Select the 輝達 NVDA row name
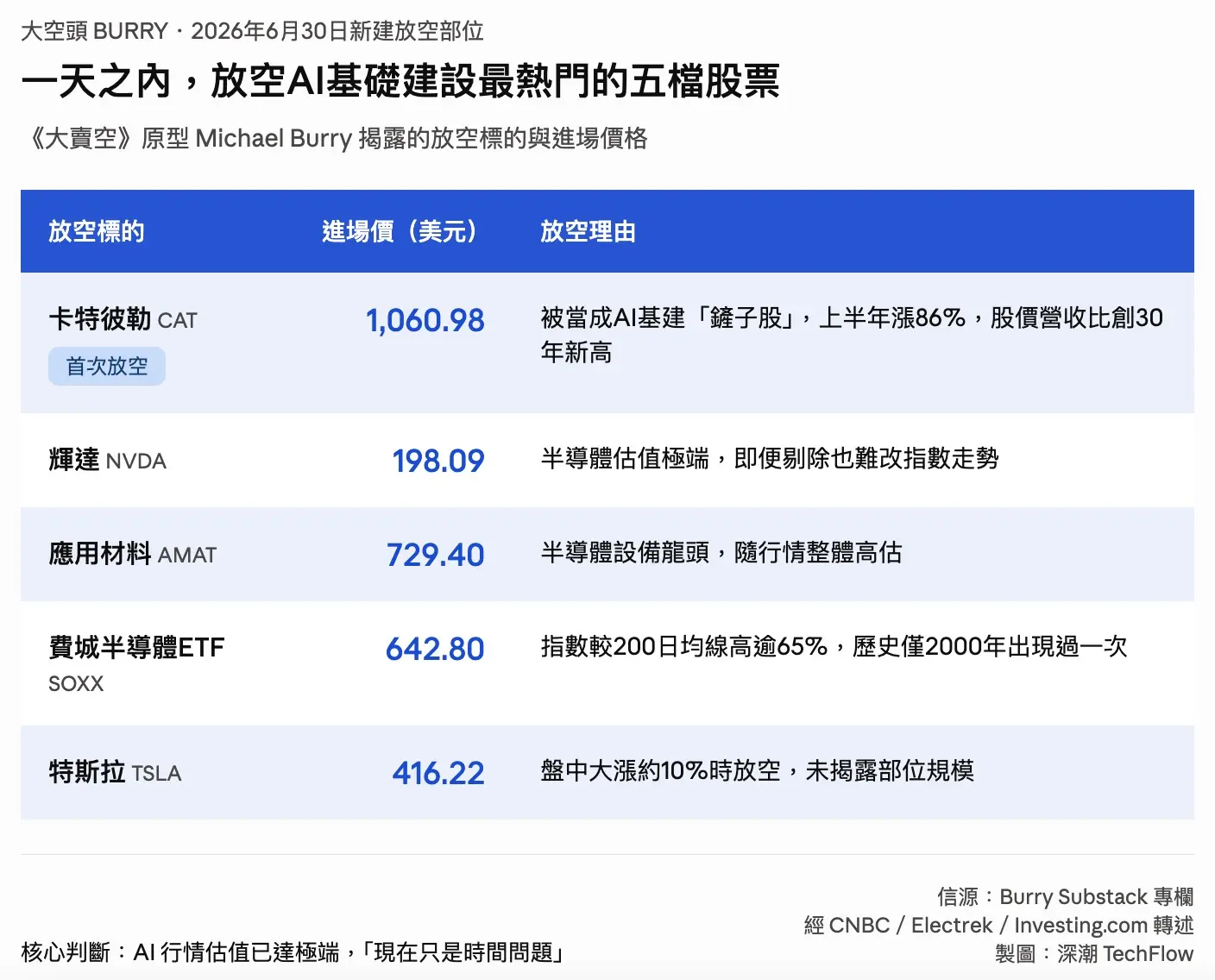Viewport: 1215px width, 980px height. (108, 460)
